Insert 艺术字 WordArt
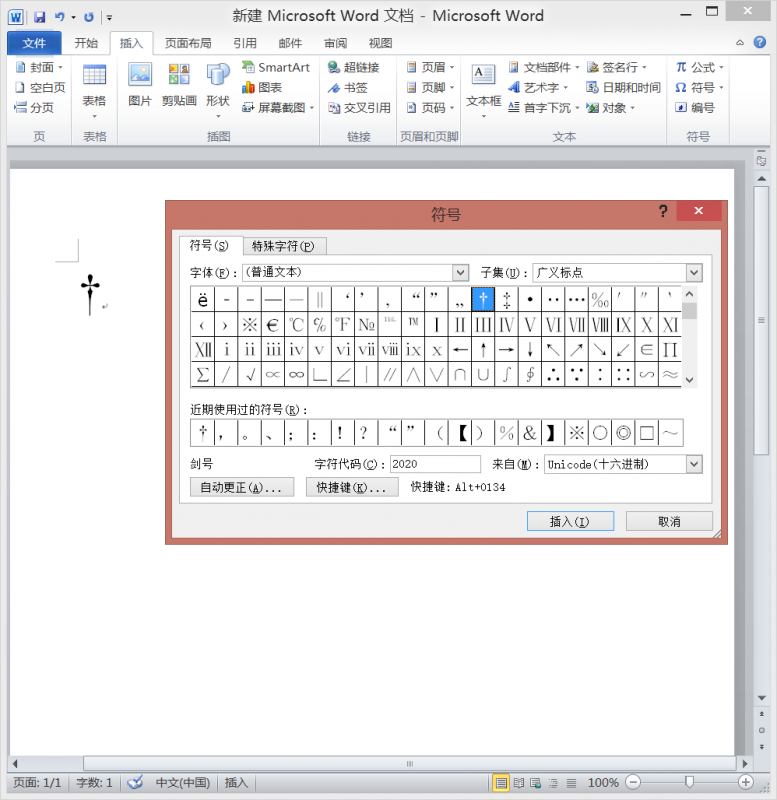Screen dimensions: 777x800 click(538, 88)
